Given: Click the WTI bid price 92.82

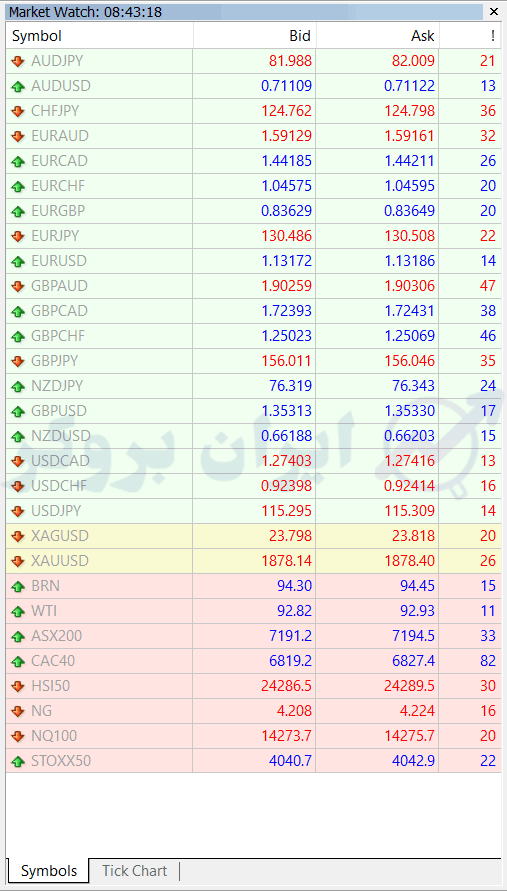Looking at the screenshot, I should 294,611.
